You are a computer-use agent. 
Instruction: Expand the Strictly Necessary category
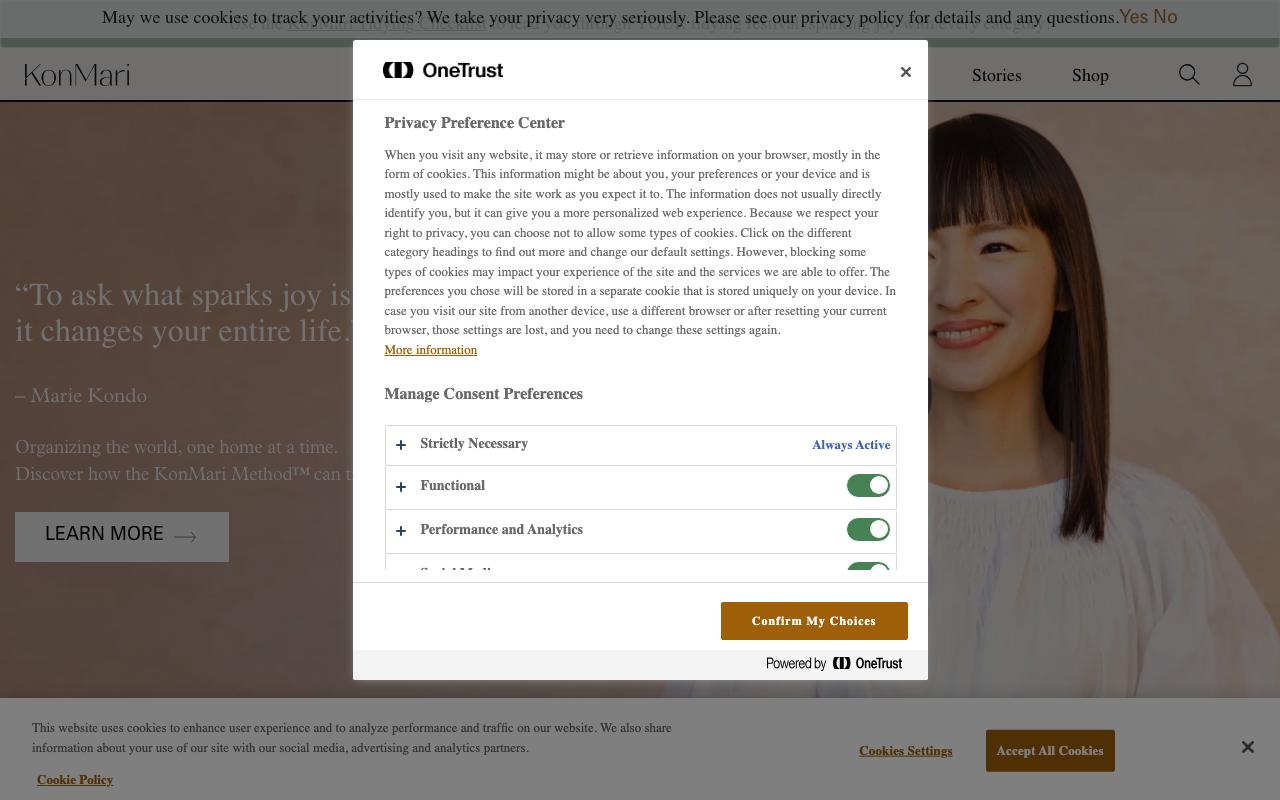[x=401, y=445]
